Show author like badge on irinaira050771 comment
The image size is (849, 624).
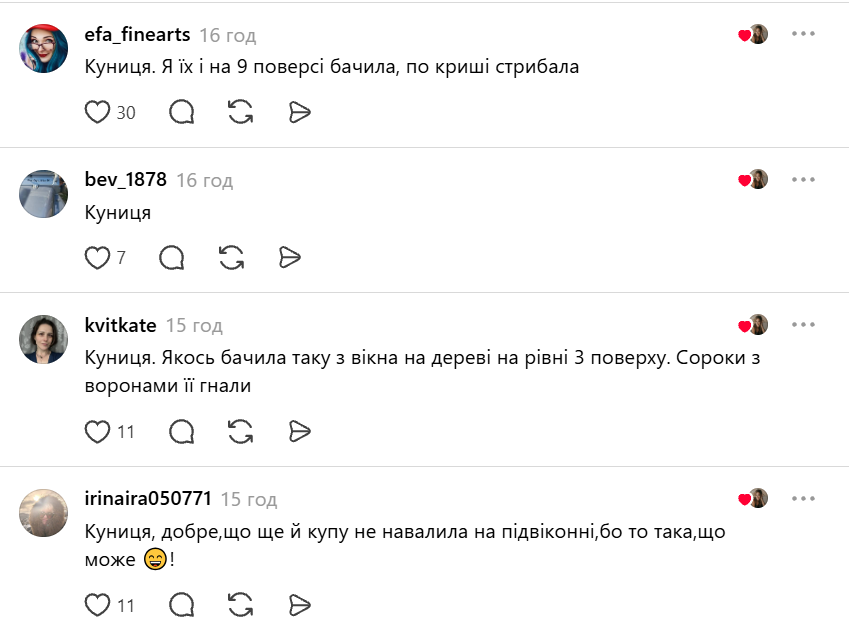[x=753, y=498]
